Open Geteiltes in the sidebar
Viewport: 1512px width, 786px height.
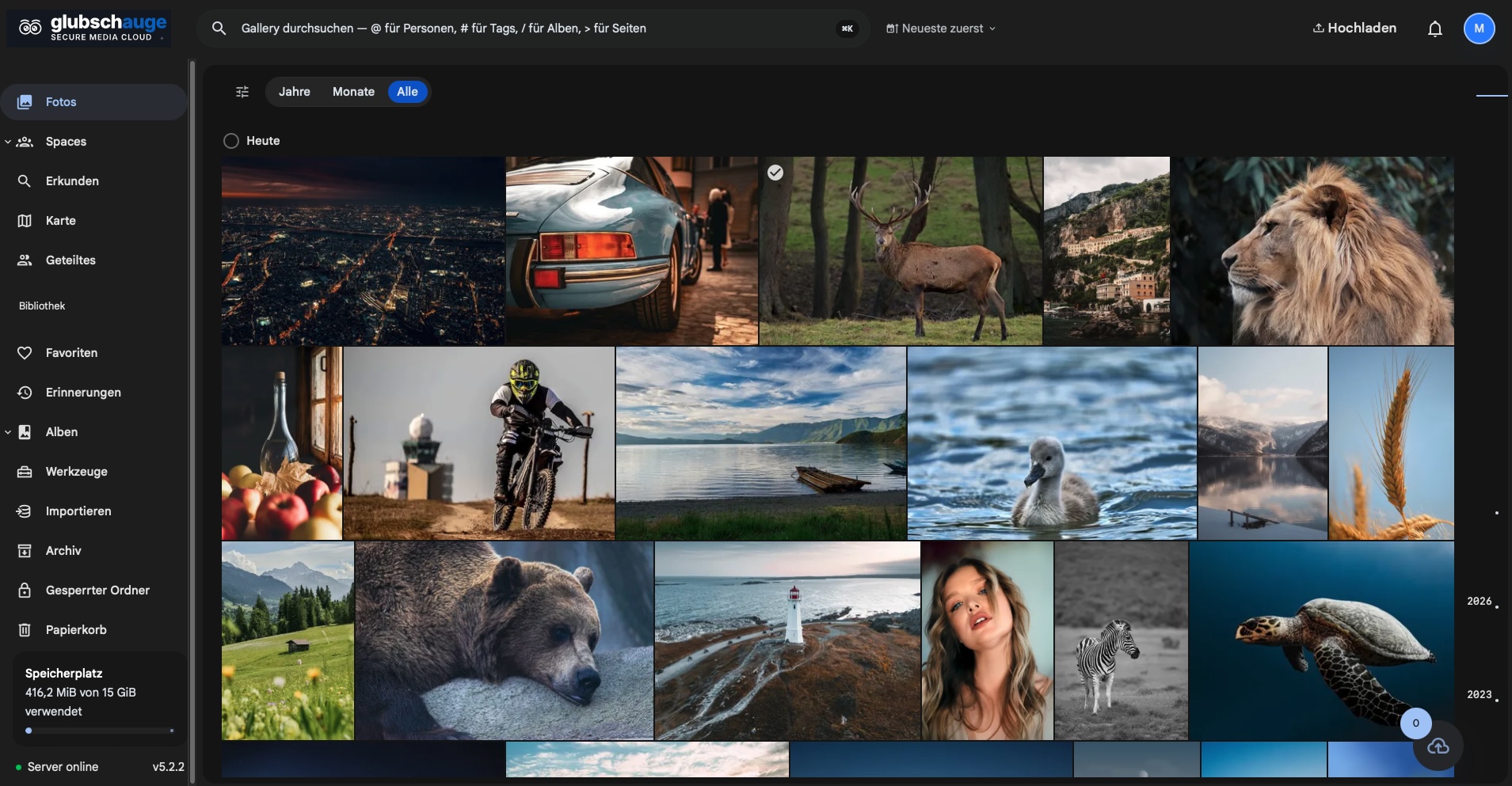pyautogui.click(x=93, y=260)
